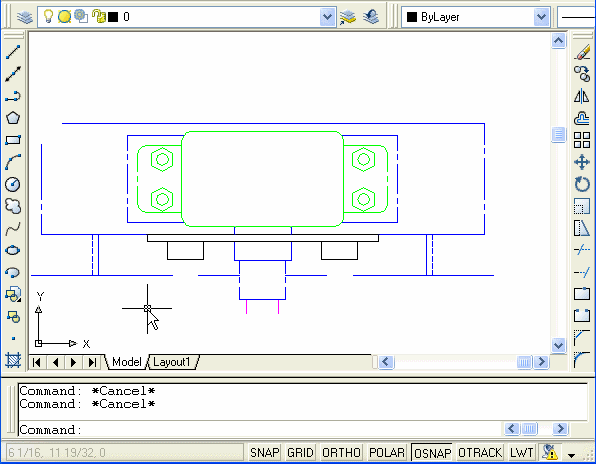This screenshot has width=596, height=464.
Task: Select the Line tool
Action: point(13,52)
